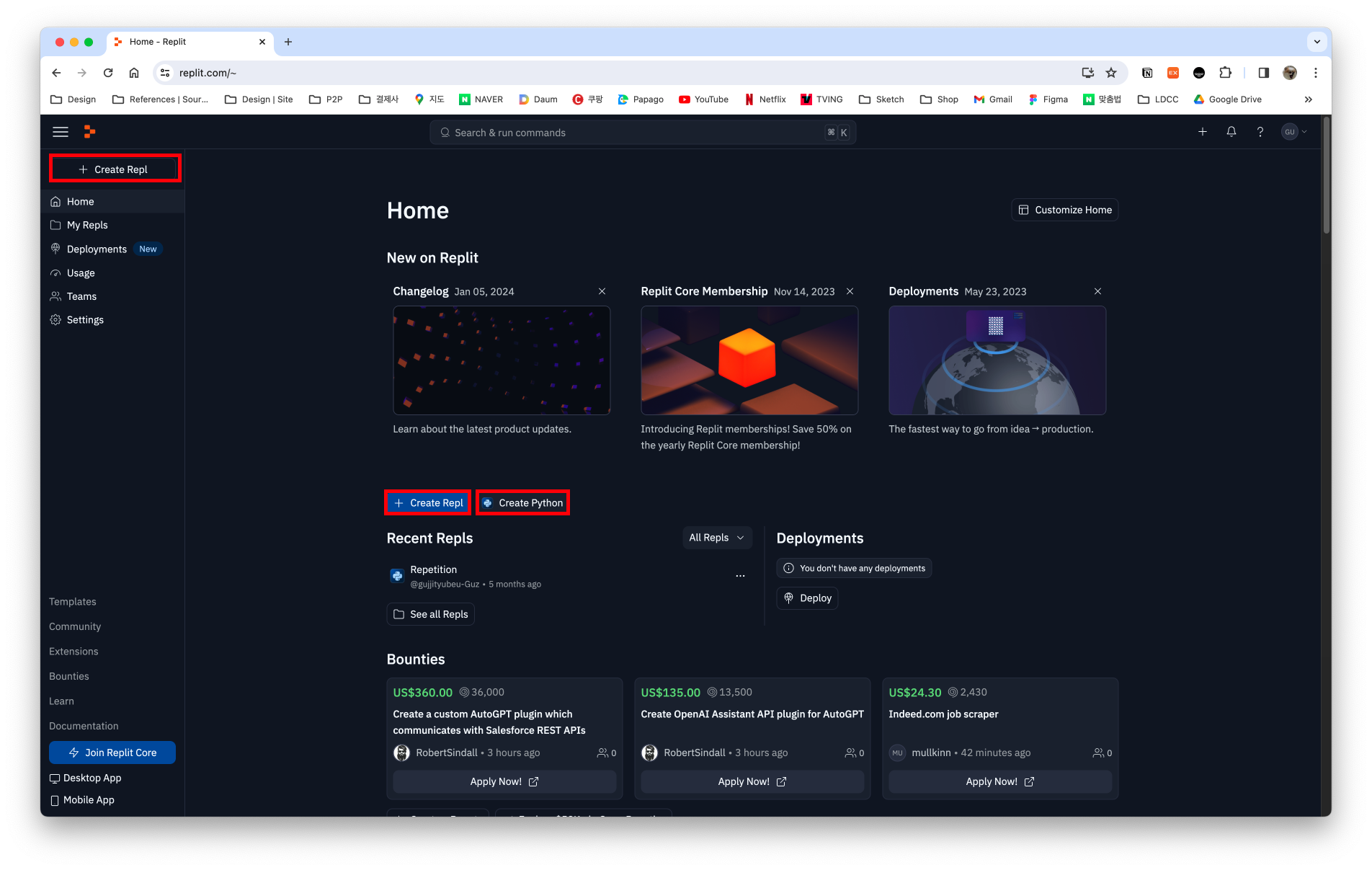The width and height of the screenshot is (1372, 870).
Task: Open the Changelog thumbnail image
Action: click(x=502, y=360)
